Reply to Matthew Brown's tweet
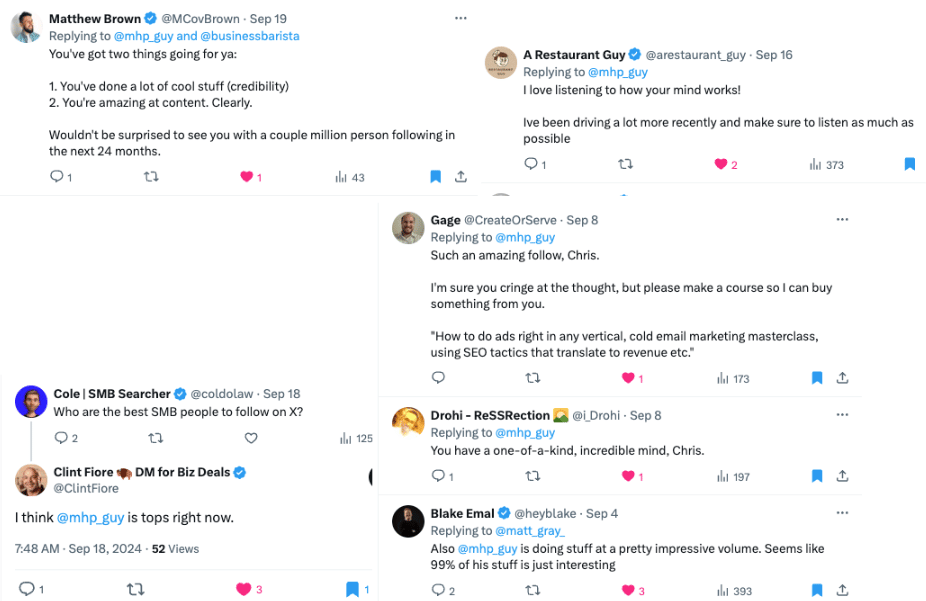The width and height of the screenshot is (926, 601). pos(56,177)
